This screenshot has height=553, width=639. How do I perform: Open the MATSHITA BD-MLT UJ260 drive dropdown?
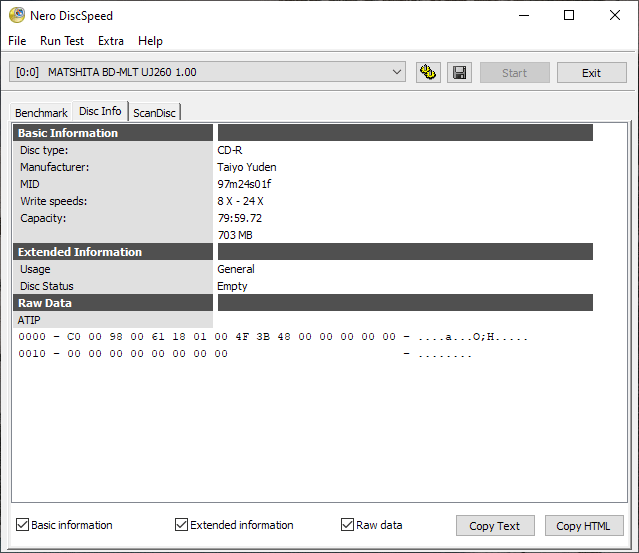tap(207, 72)
